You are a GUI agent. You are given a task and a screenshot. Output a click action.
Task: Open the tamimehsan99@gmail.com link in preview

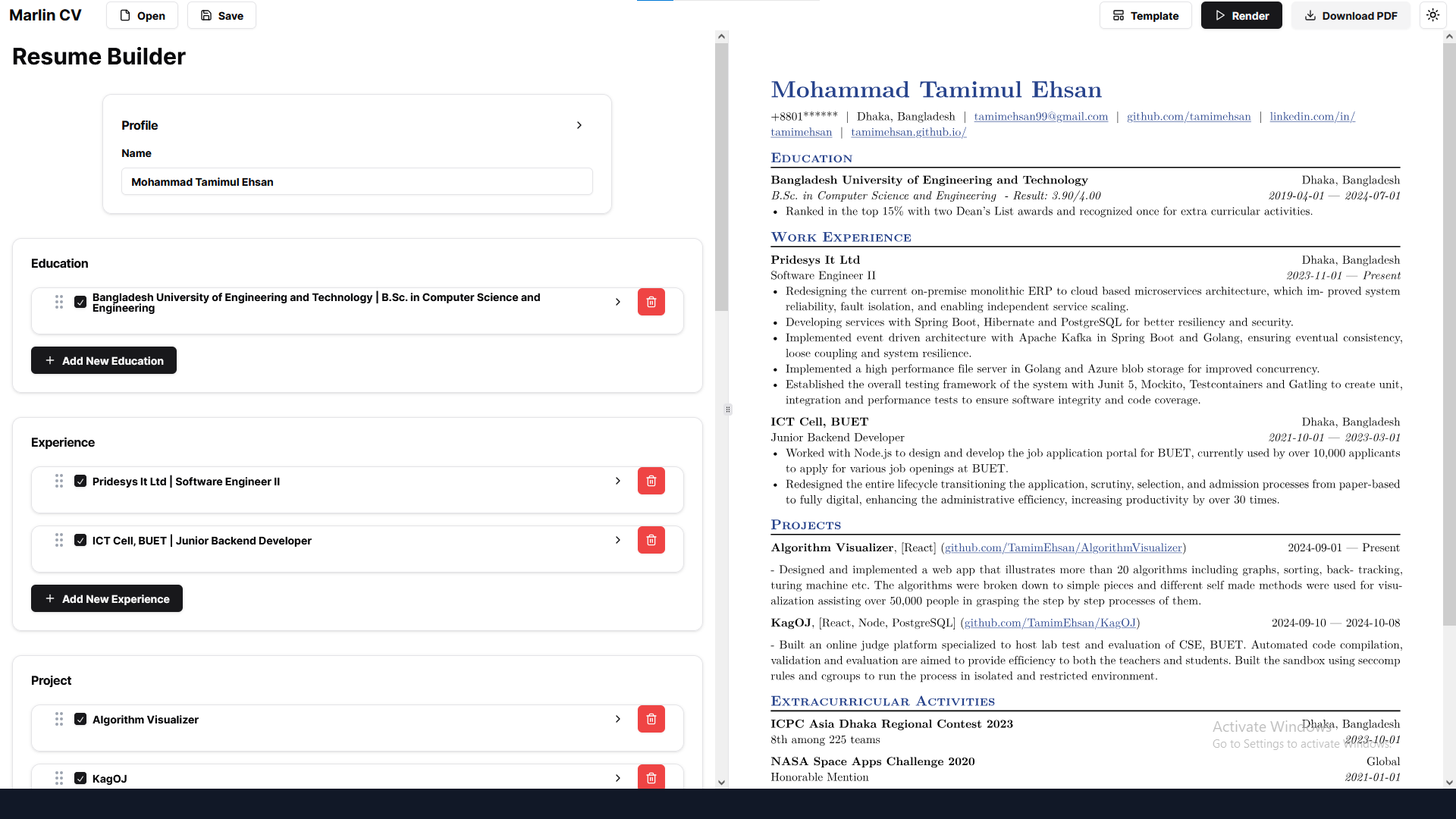(x=1040, y=116)
